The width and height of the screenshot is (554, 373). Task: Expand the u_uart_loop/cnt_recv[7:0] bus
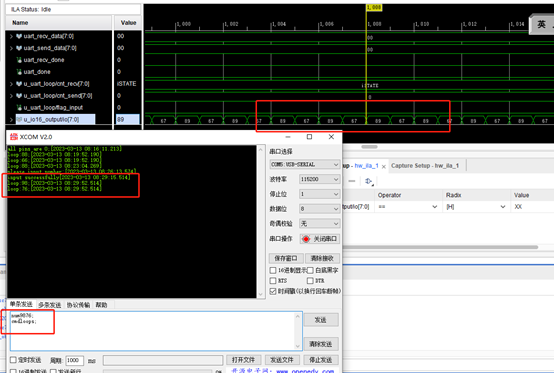(x=11, y=84)
